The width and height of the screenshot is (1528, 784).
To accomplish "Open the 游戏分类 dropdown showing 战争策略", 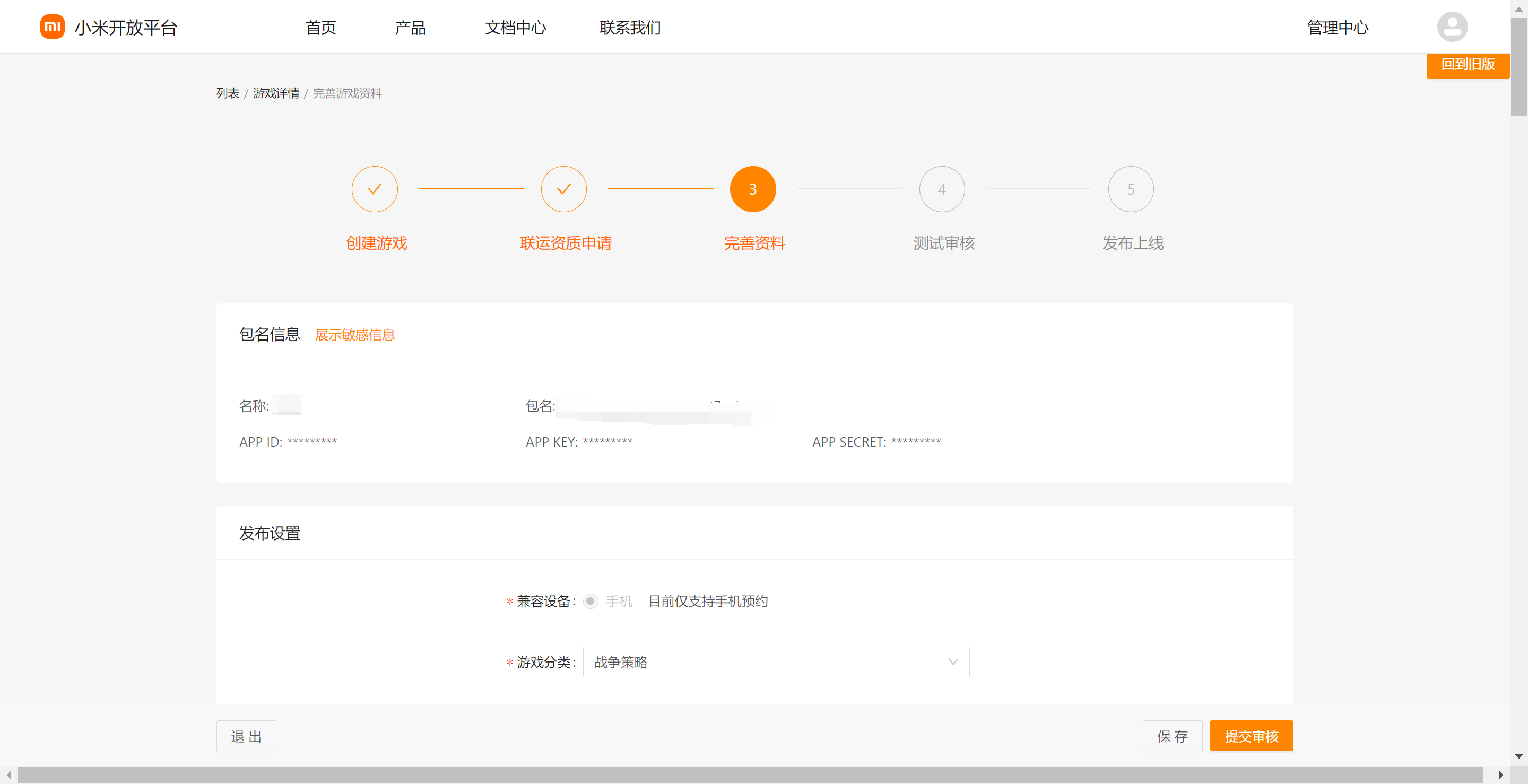I will tap(776, 662).
